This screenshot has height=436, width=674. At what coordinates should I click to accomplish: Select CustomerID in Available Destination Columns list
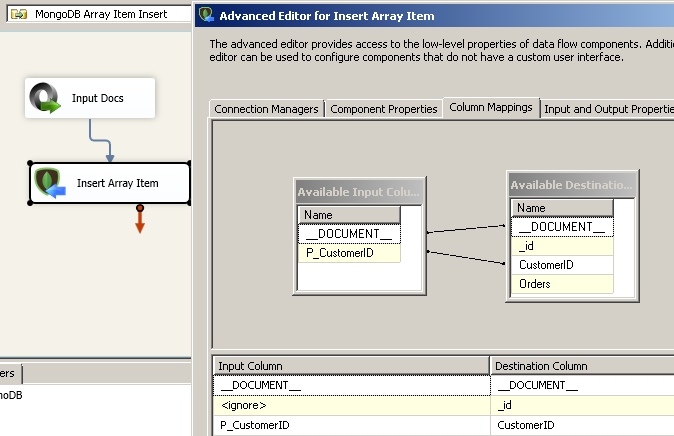[562, 265]
